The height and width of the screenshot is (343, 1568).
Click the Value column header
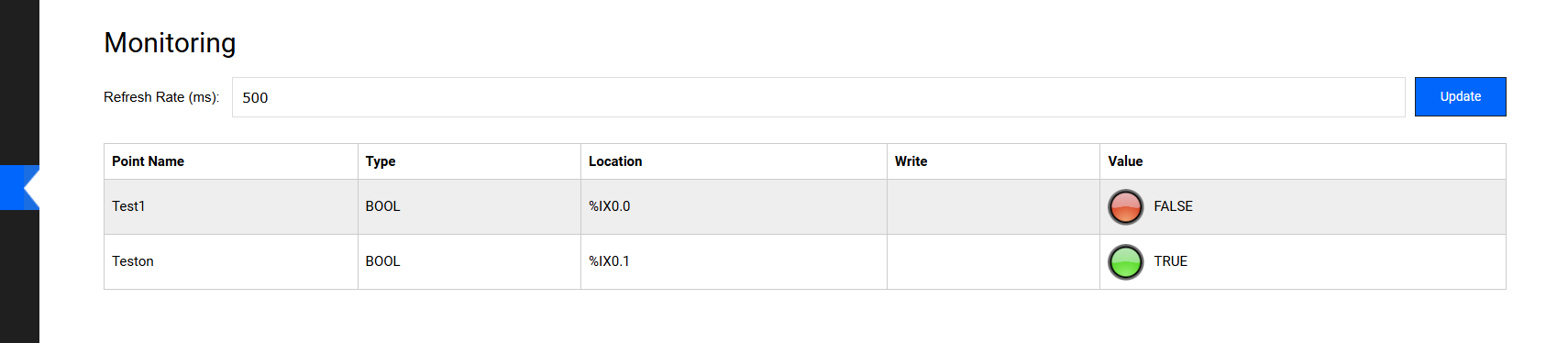pos(1303,161)
